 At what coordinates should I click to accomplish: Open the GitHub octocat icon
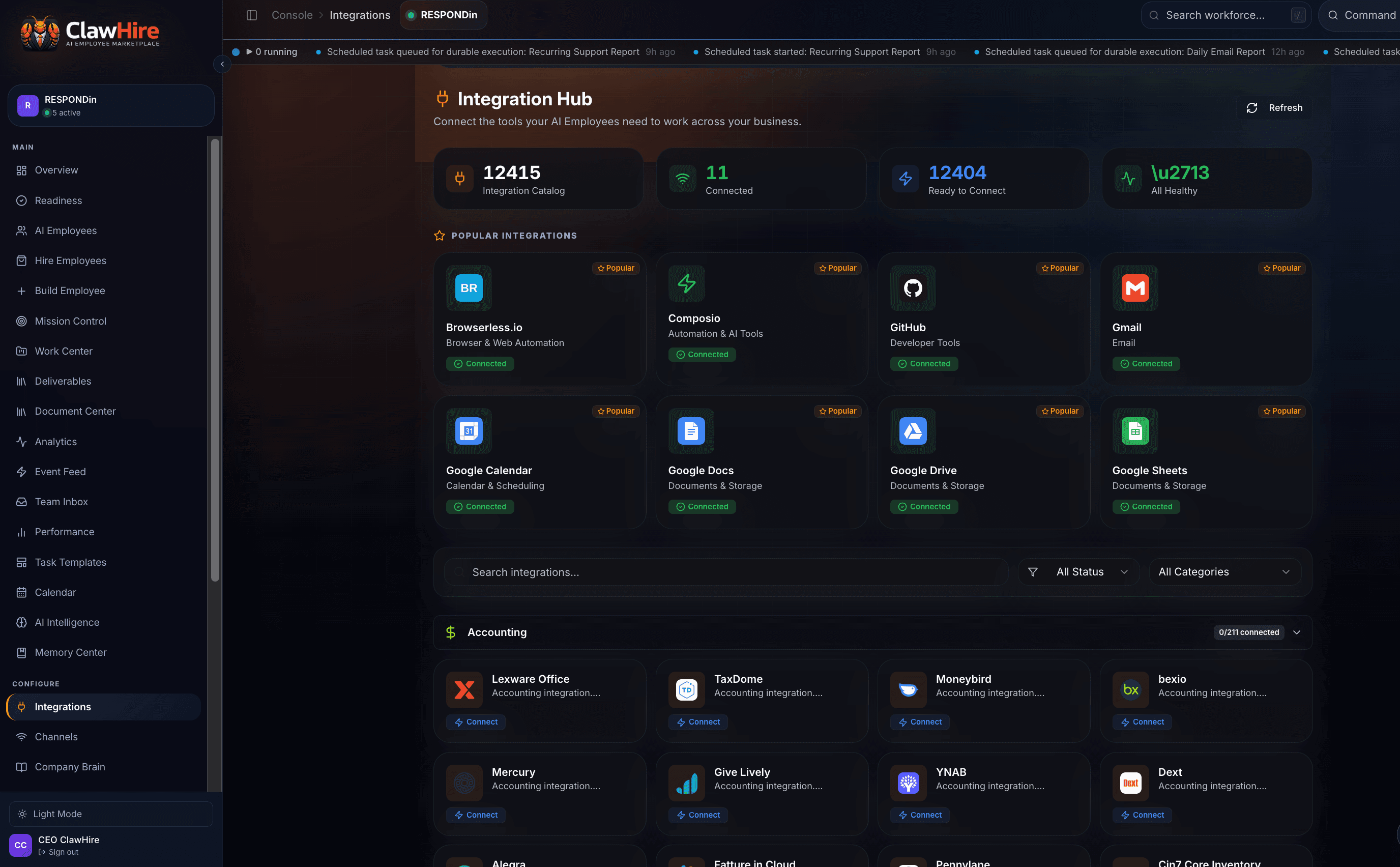click(913, 288)
